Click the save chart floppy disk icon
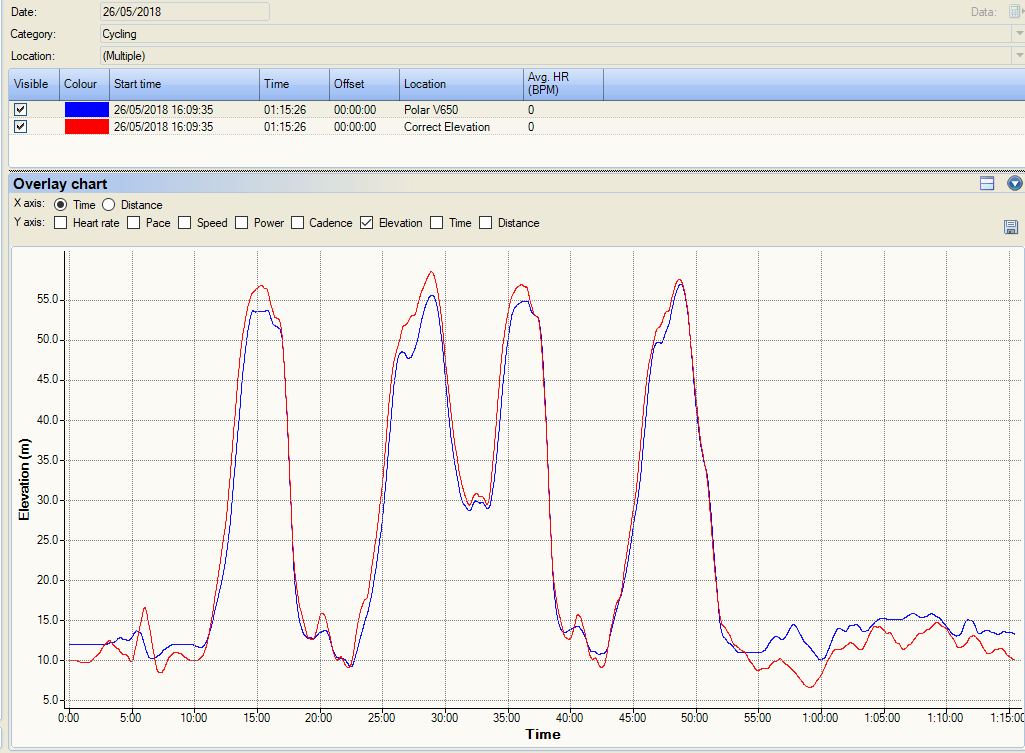The height and width of the screenshot is (753, 1025). coord(1011,227)
